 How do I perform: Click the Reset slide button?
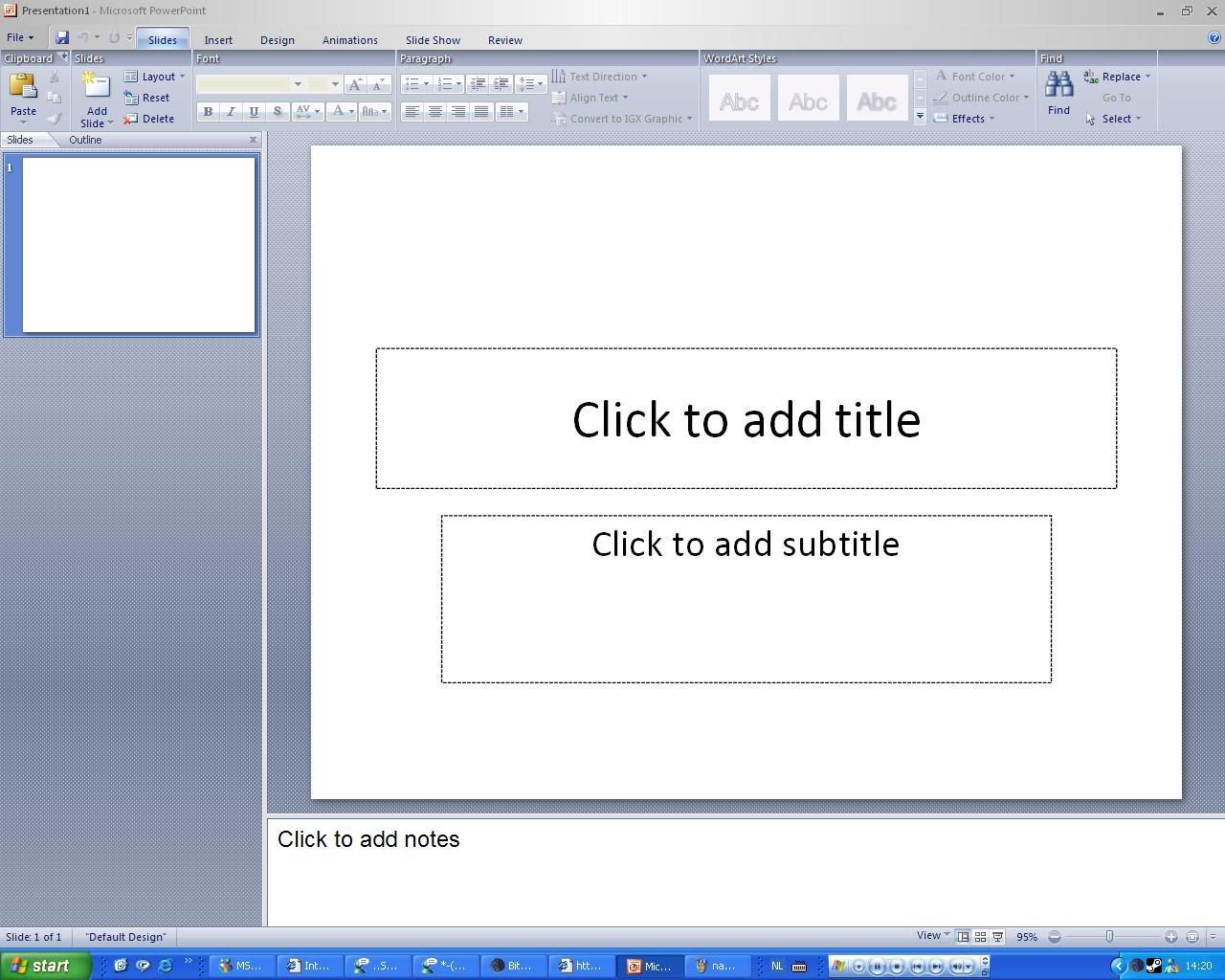(x=147, y=98)
